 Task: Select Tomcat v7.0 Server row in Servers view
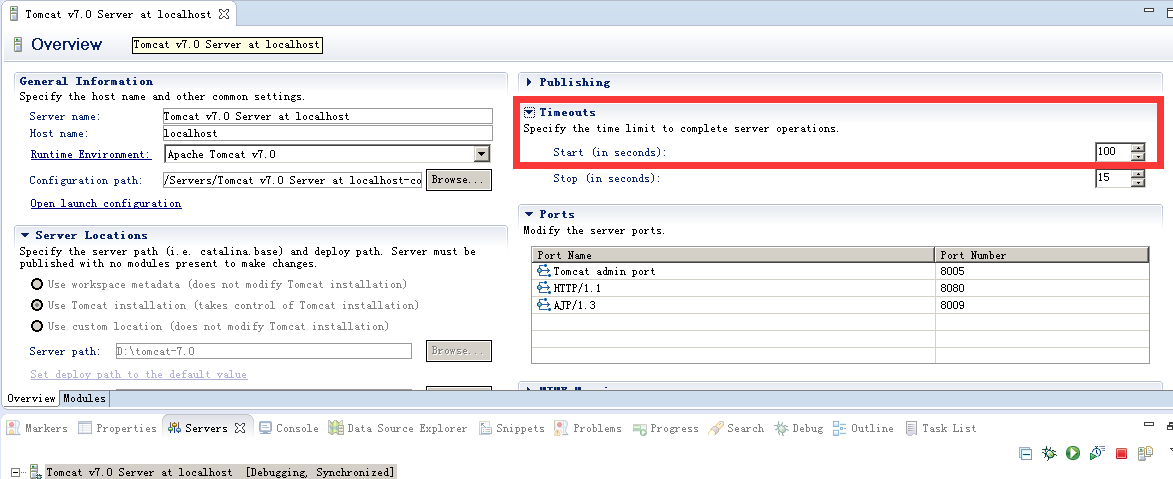[x=220, y=472]
